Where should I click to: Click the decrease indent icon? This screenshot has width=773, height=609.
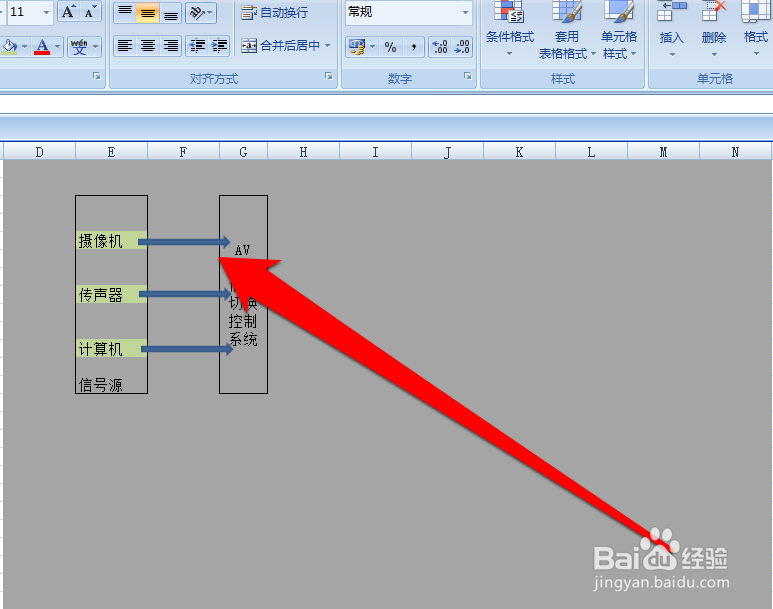(197, 46)
